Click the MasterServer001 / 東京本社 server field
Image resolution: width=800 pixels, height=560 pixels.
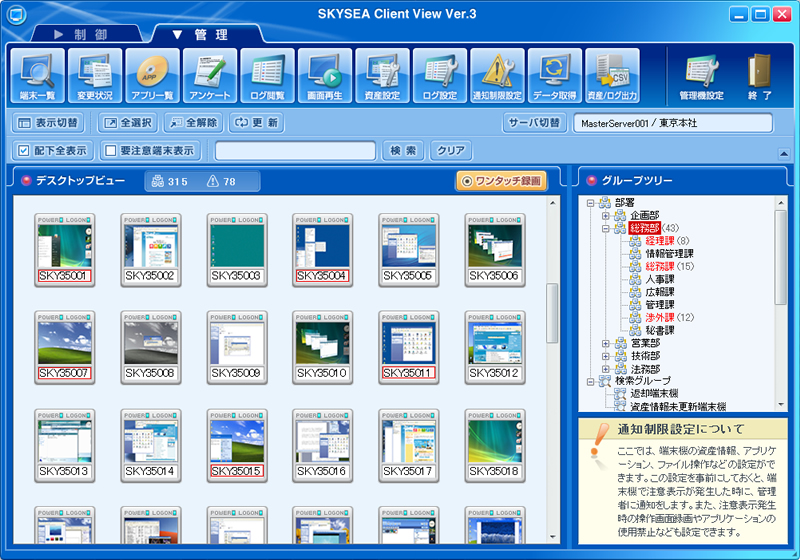tap(673, 123)
